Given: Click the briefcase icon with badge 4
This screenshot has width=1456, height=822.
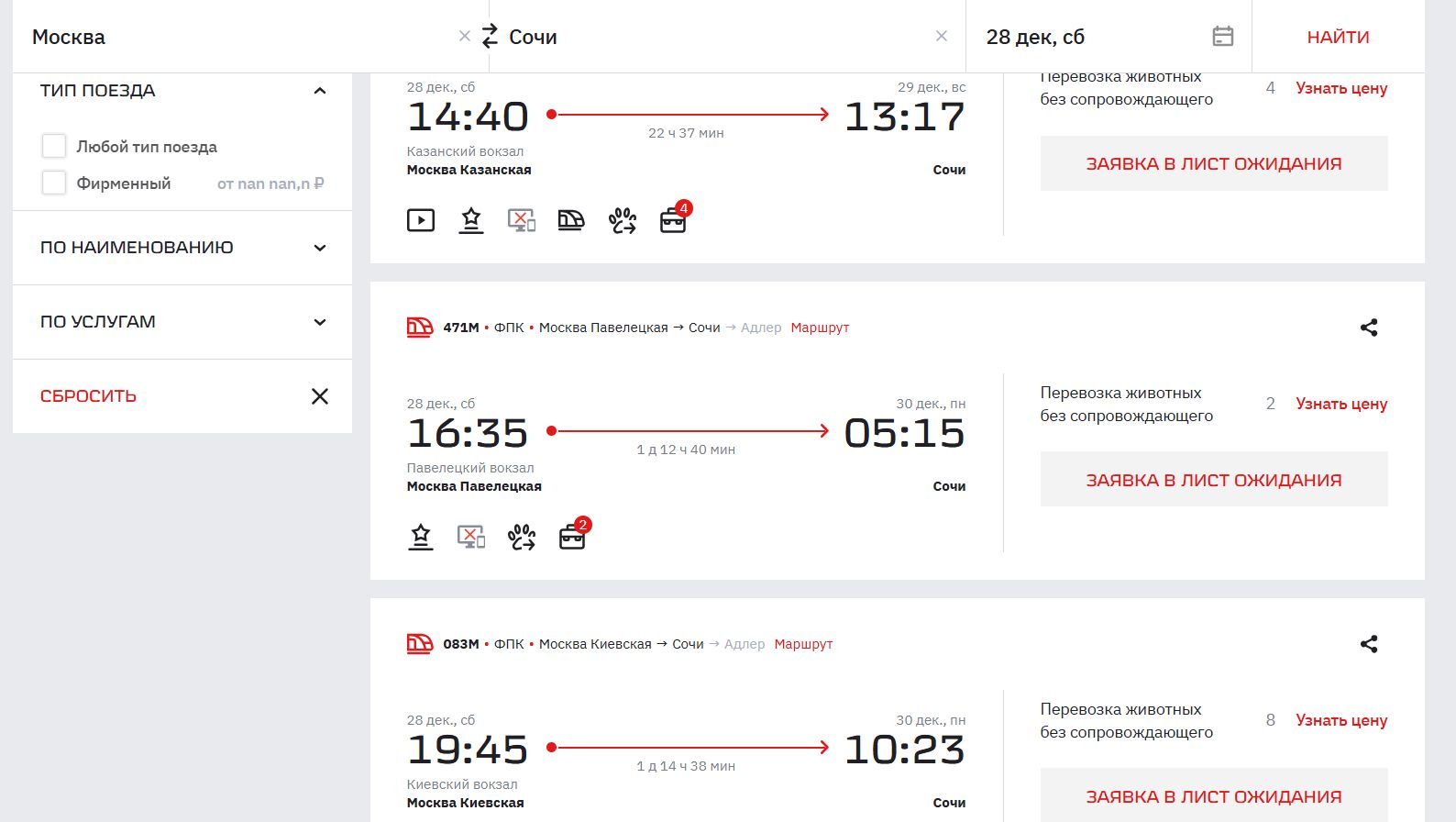Looking at the screenshot, I should tap(674, 220).
